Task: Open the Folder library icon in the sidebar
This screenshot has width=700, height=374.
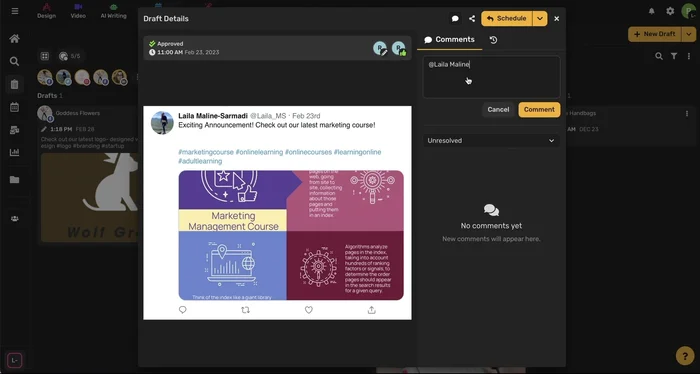Action: 14,179
